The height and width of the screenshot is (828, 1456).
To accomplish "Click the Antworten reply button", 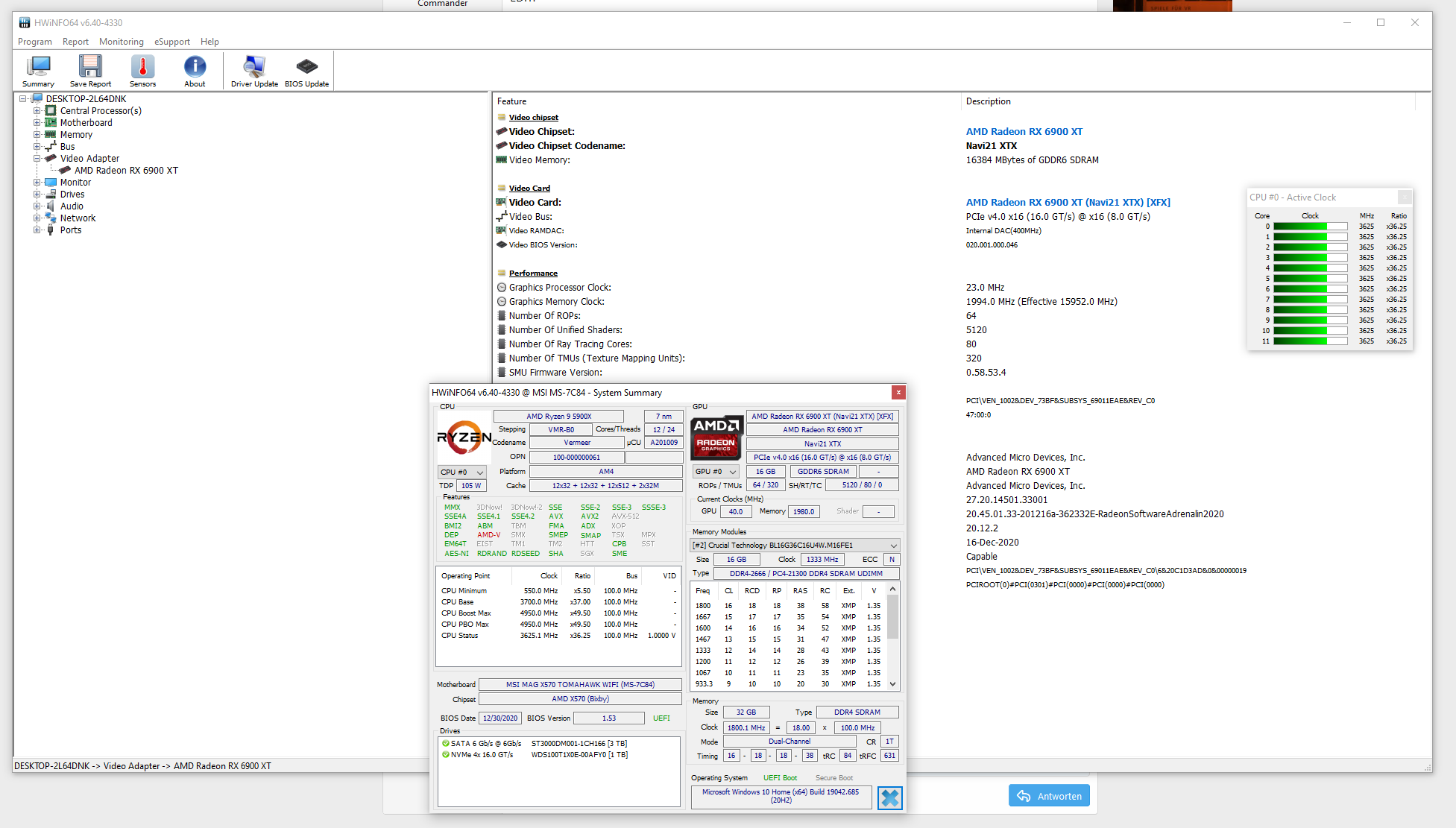I will pos(1049,796).
